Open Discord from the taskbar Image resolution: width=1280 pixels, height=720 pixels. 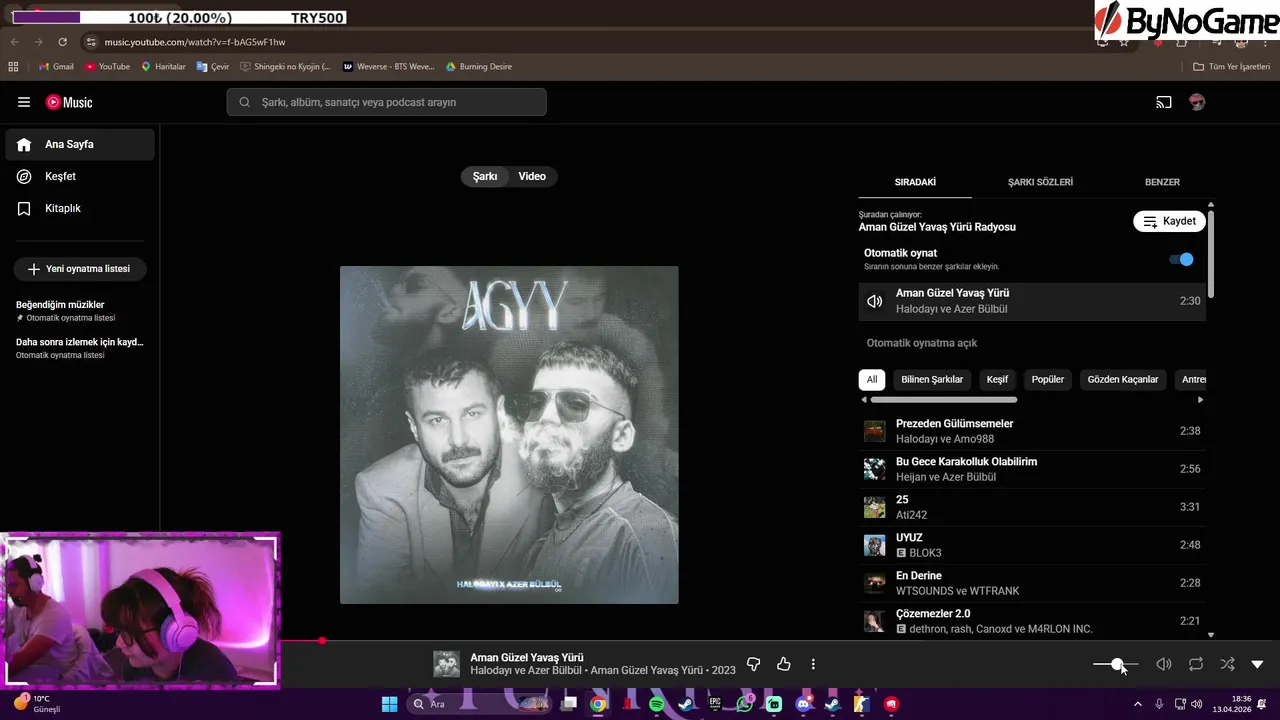point(803,704)
